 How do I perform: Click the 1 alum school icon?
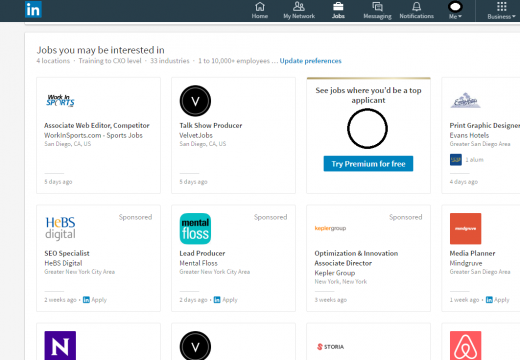click(x=456, y=160)
